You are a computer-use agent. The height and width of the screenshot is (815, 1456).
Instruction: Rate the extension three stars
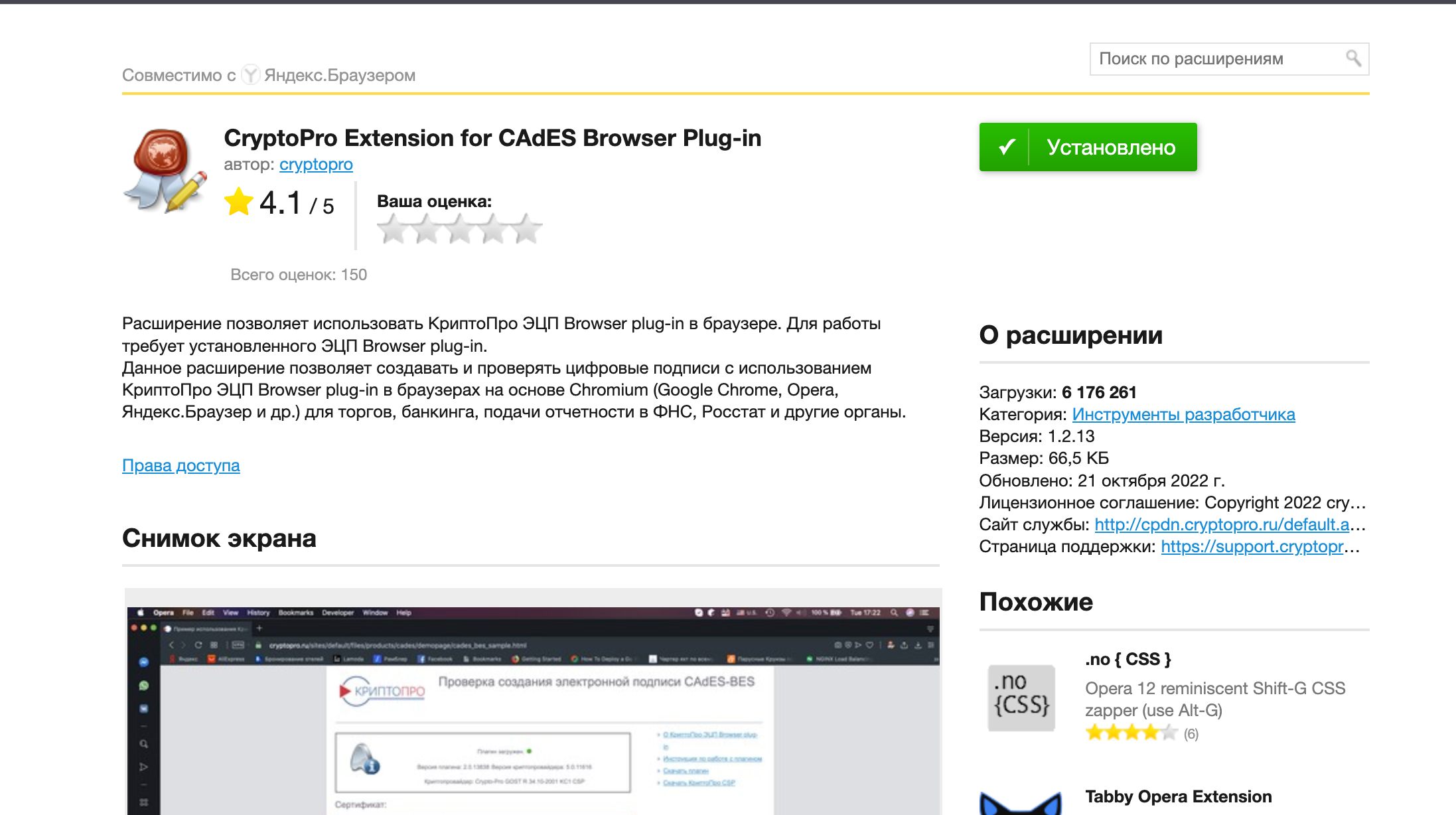tap(459, 229)
